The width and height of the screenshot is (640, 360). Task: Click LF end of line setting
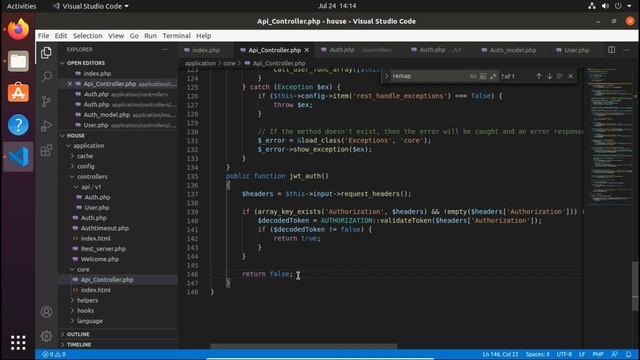[582, 354]
